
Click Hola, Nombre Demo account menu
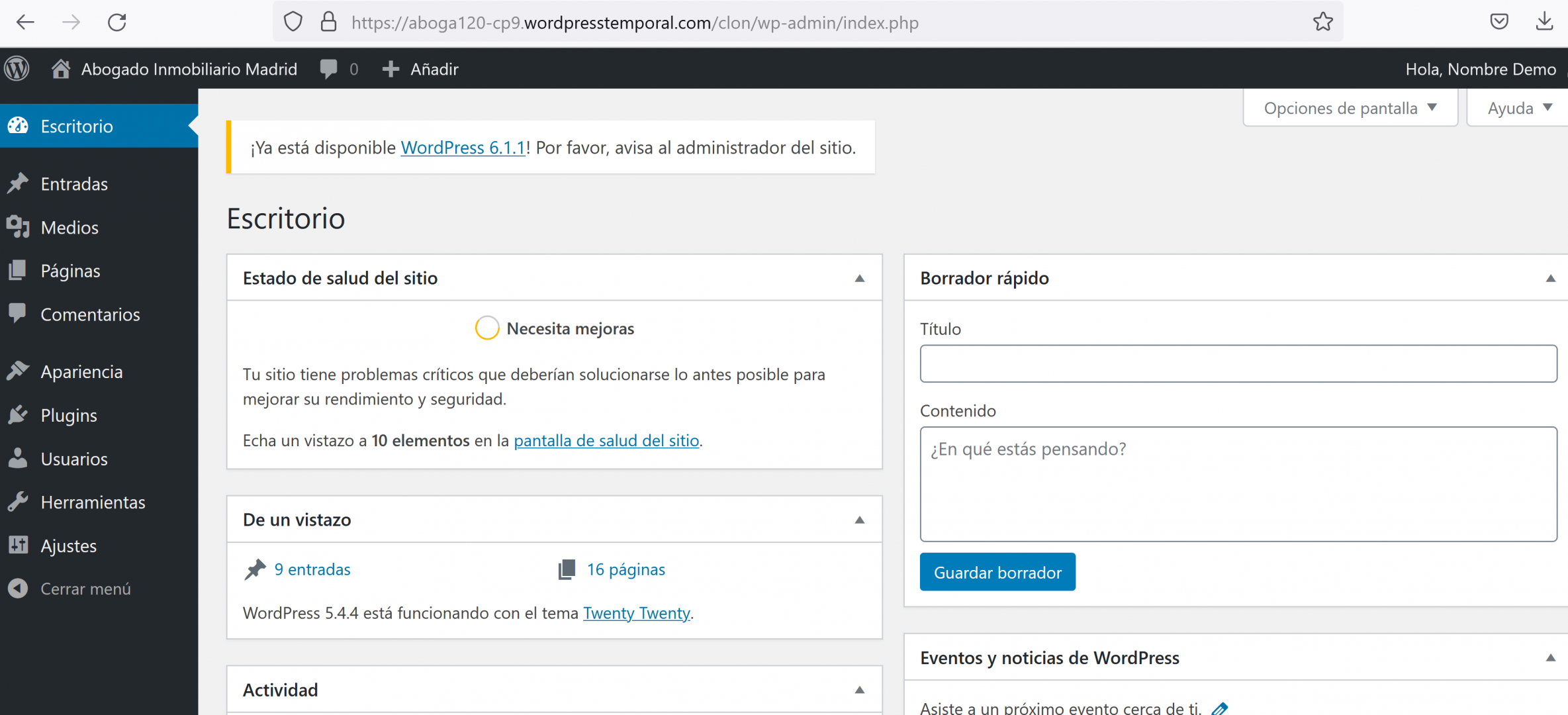[1481, 69]
